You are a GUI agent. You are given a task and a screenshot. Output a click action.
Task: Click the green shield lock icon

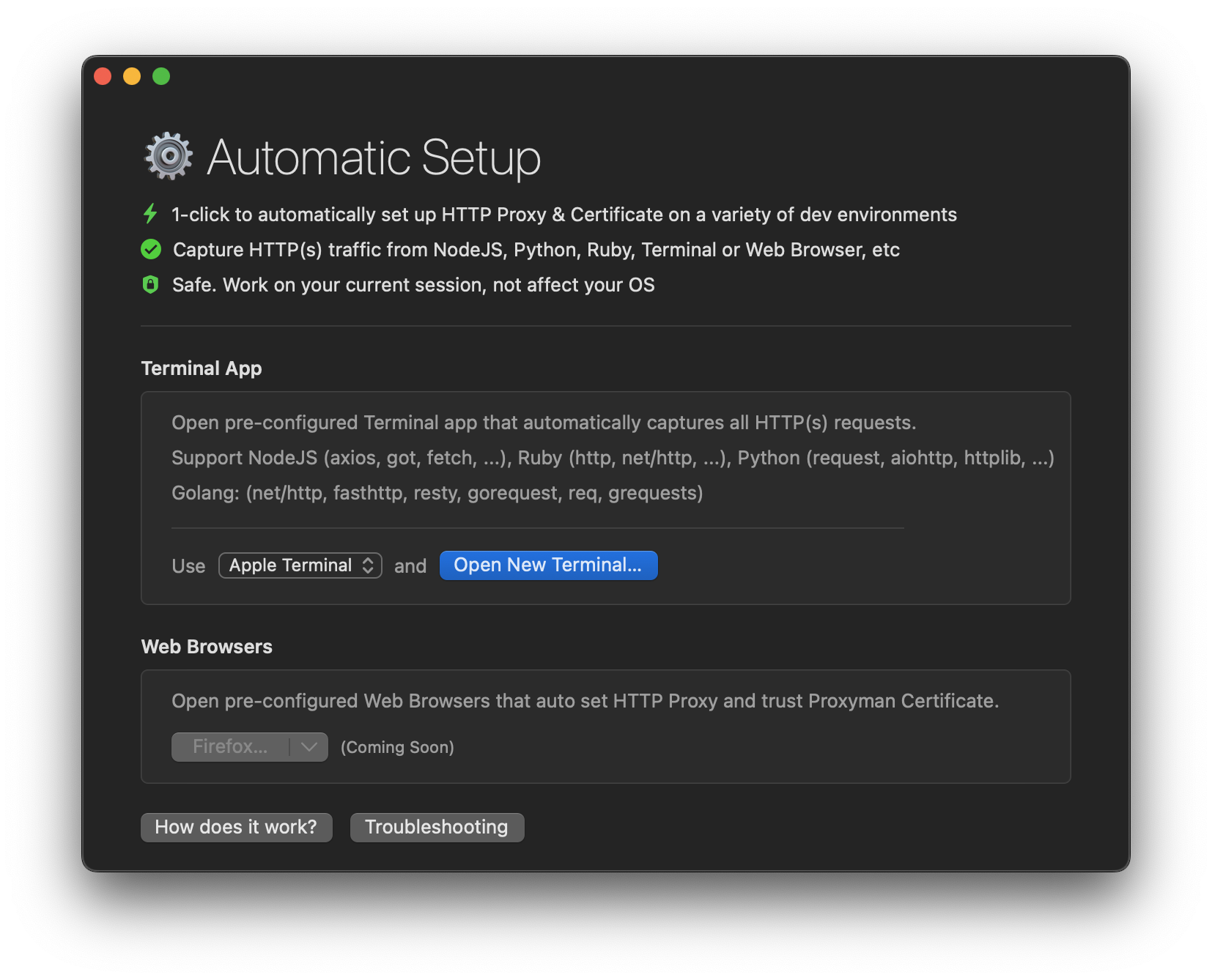150,284
